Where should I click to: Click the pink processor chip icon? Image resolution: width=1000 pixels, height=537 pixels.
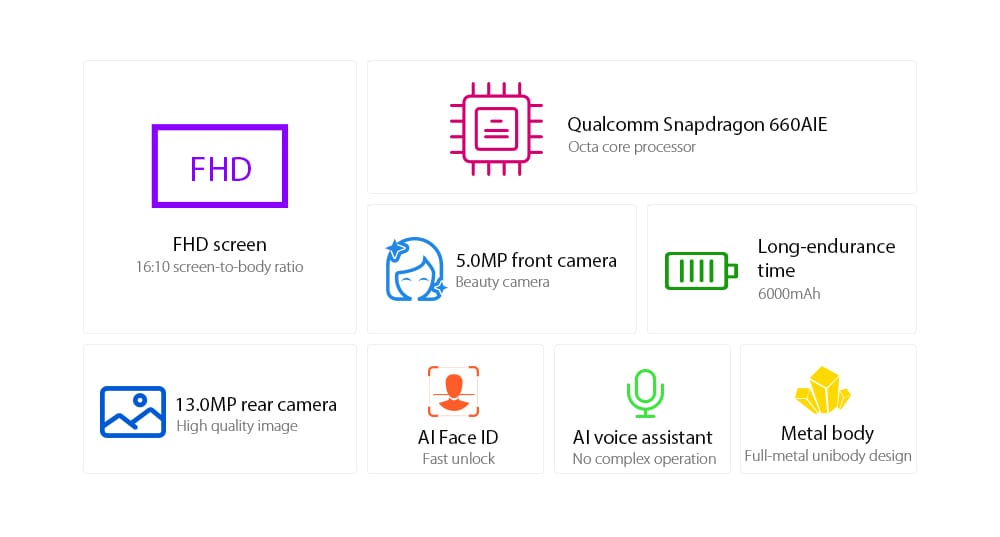496,127
